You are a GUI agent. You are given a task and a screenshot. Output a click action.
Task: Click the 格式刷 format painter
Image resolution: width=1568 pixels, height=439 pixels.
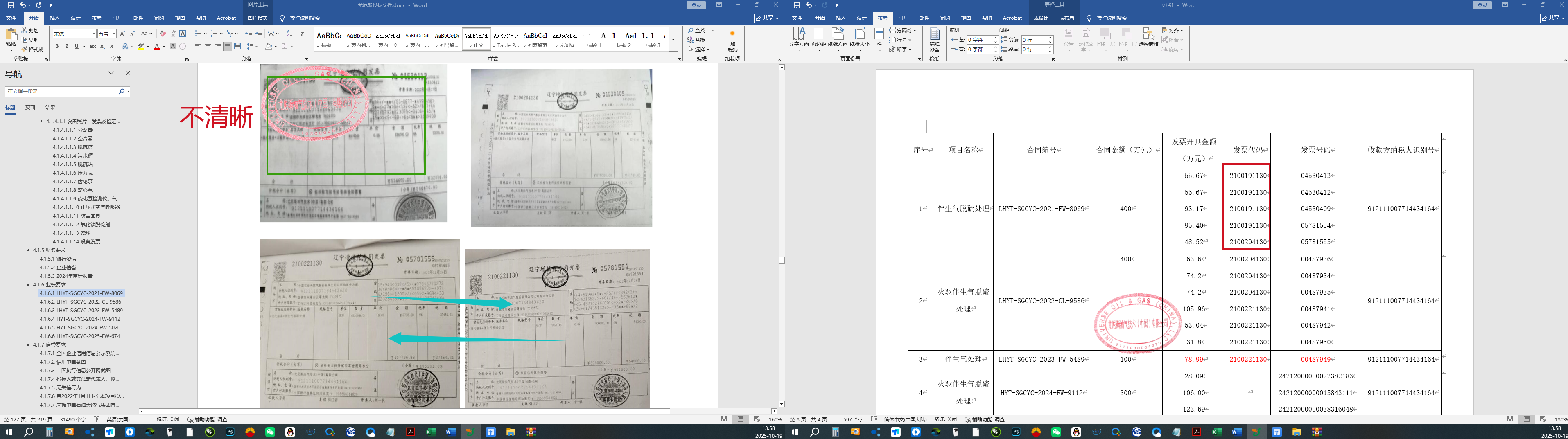point(32,49)
